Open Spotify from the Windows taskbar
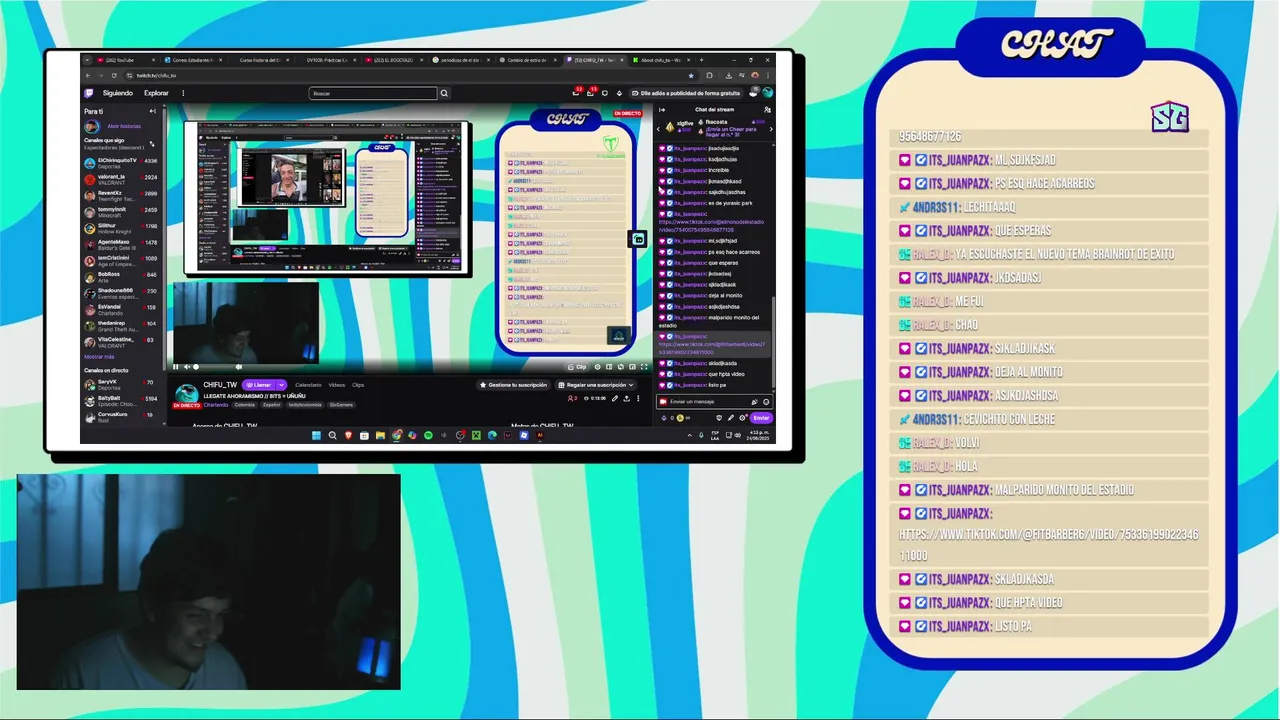Viewport: 1280px width, 720px height. coord(427,435)
